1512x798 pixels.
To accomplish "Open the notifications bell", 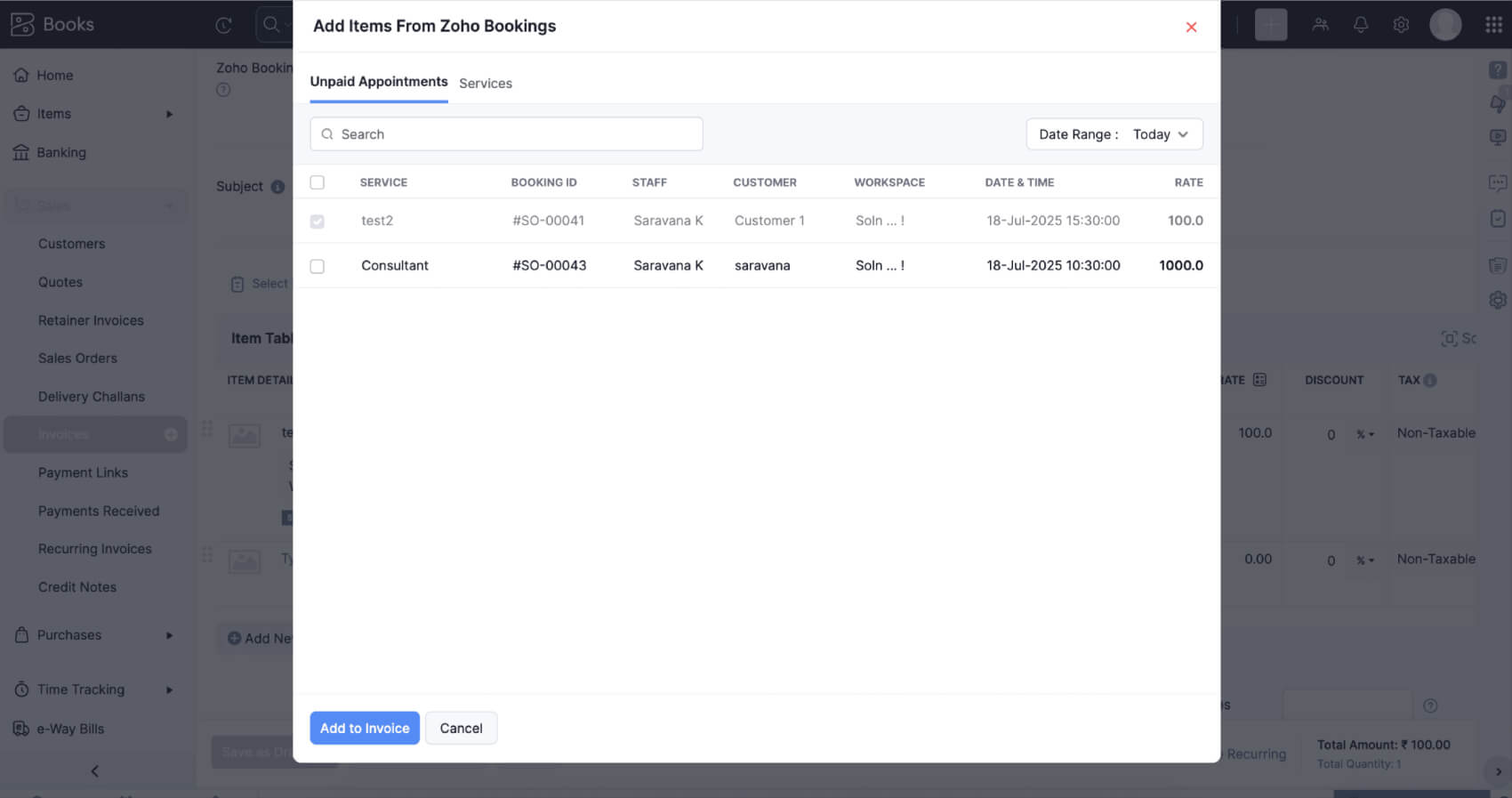I will point(1361,25).
